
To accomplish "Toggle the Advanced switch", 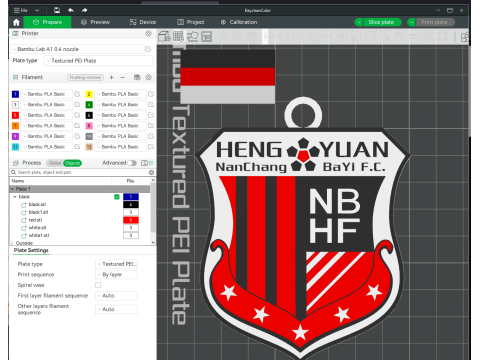I will (132, 163).
